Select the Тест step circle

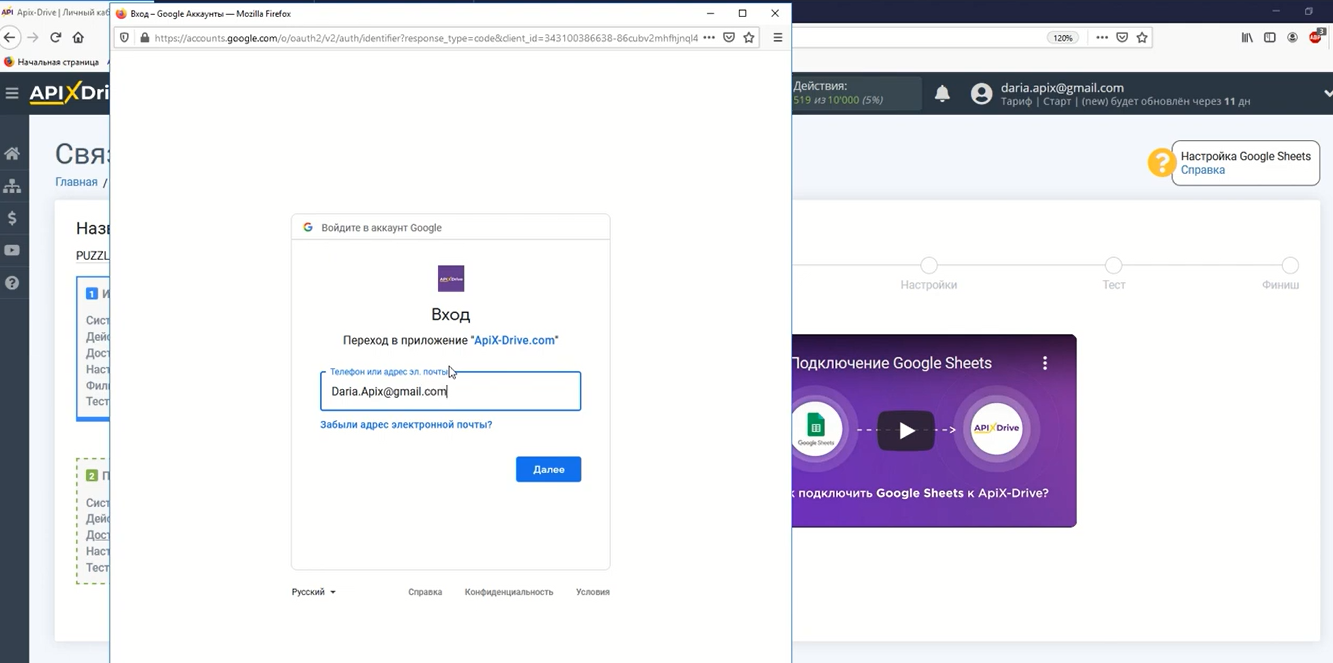1113,265
